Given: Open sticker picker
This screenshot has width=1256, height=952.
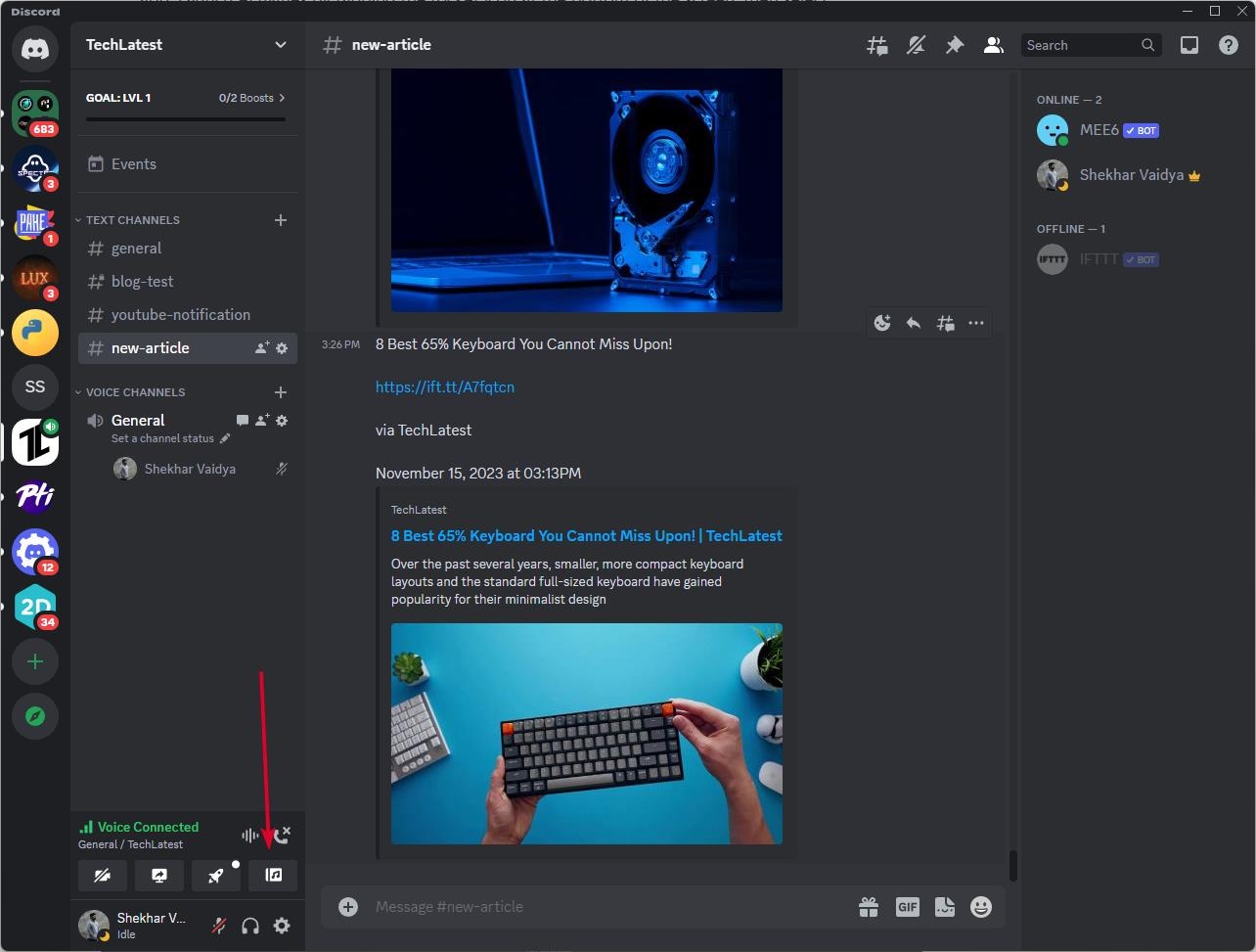Looking at the screenshot, I should pyautogui.click(x=944, y=907).
